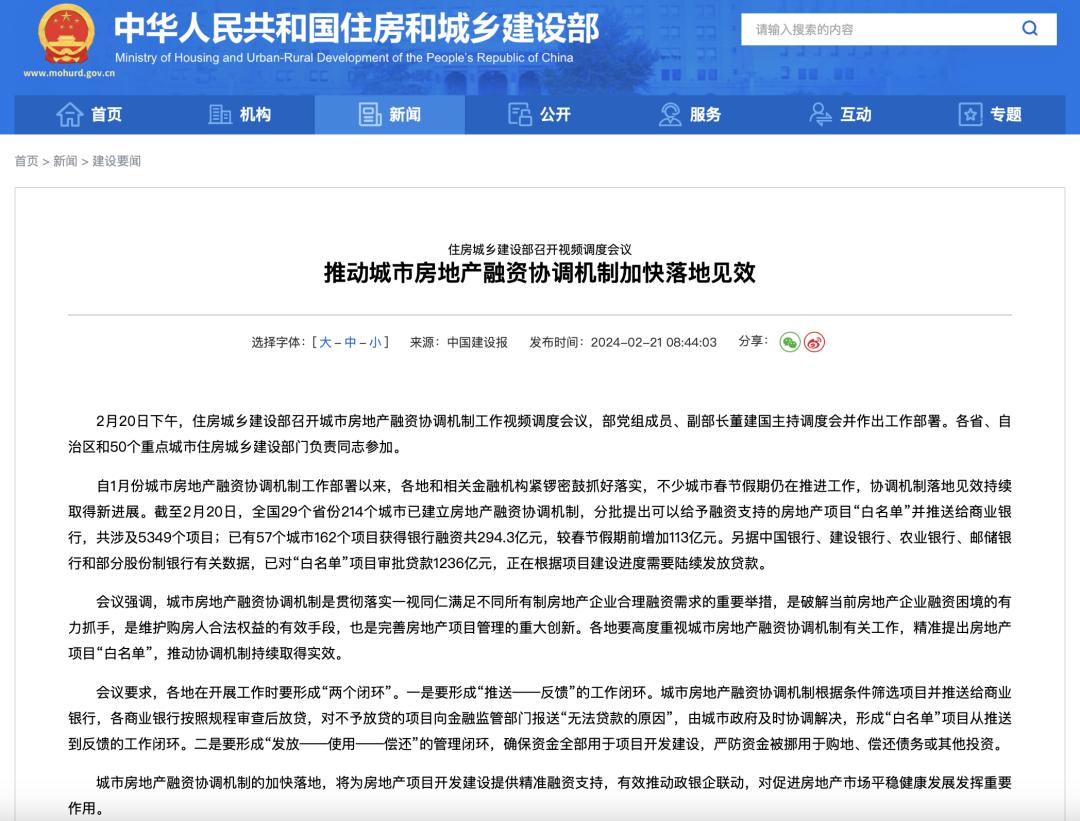Click the 分享 label
The width and height of the screenshot is (1080, 821).
753,341
